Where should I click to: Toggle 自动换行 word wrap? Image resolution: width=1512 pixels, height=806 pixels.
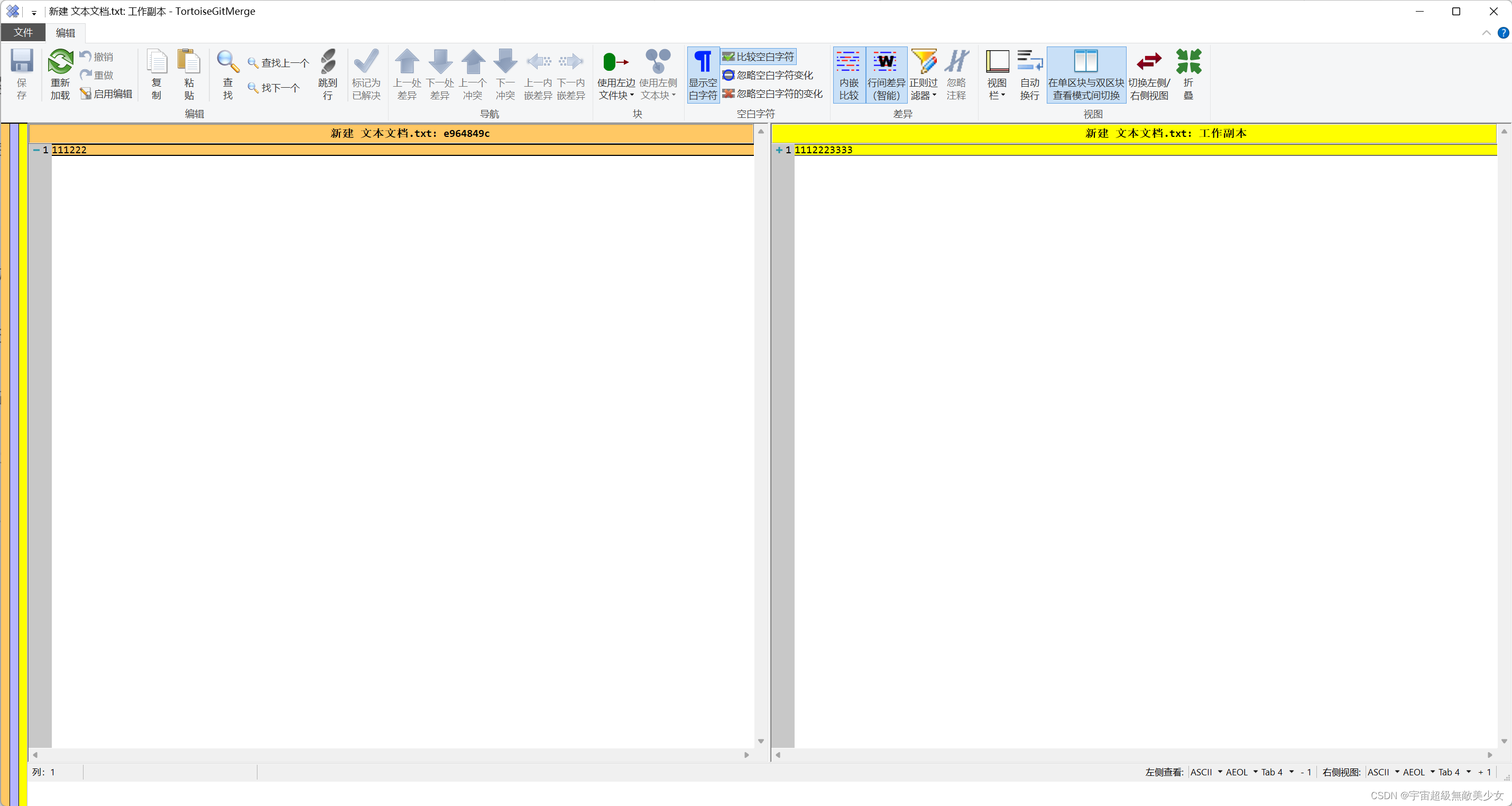click(x=1029, y=75)
